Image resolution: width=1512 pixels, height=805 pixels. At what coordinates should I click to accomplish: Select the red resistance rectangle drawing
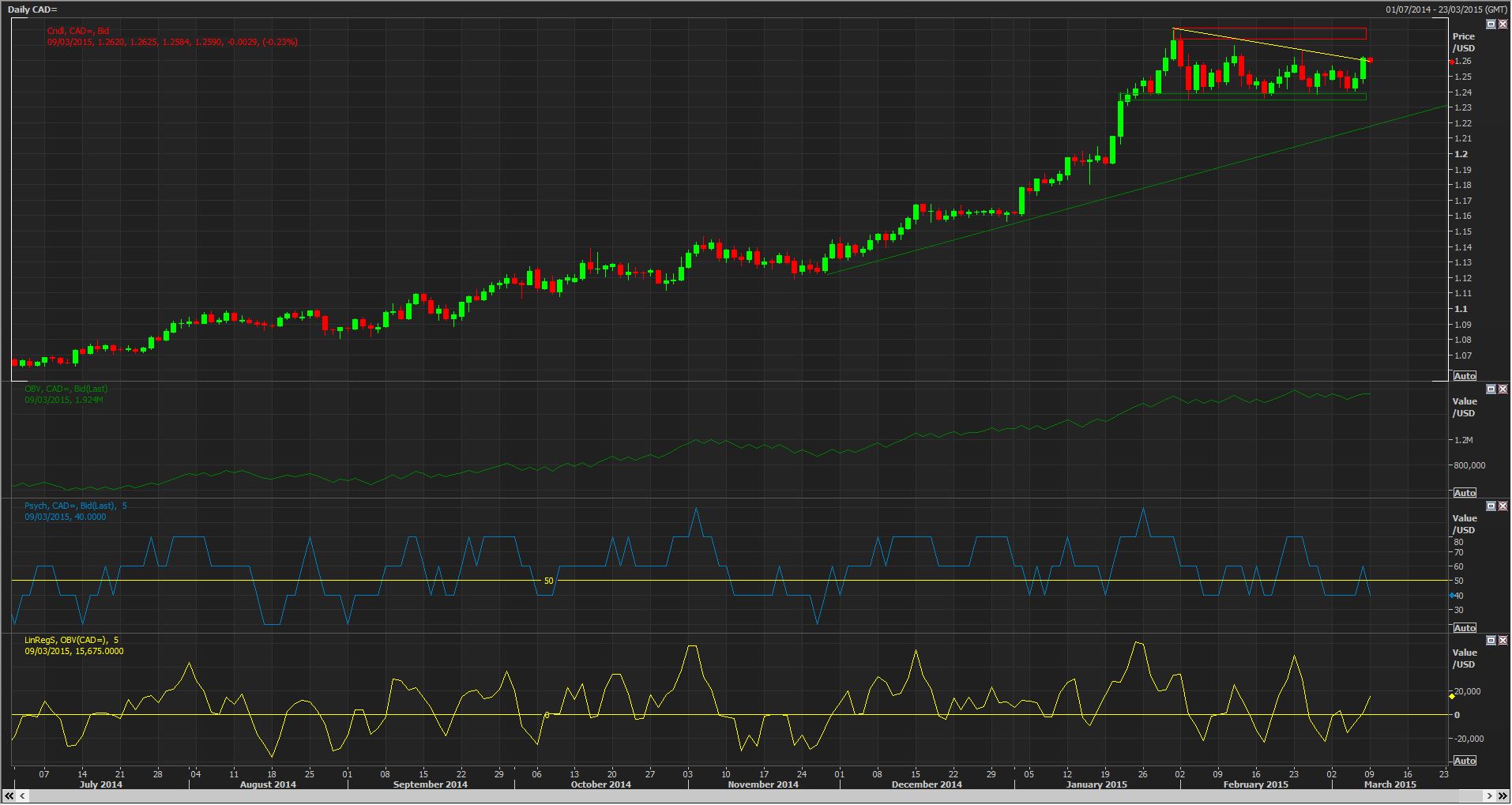[1269, 34]
